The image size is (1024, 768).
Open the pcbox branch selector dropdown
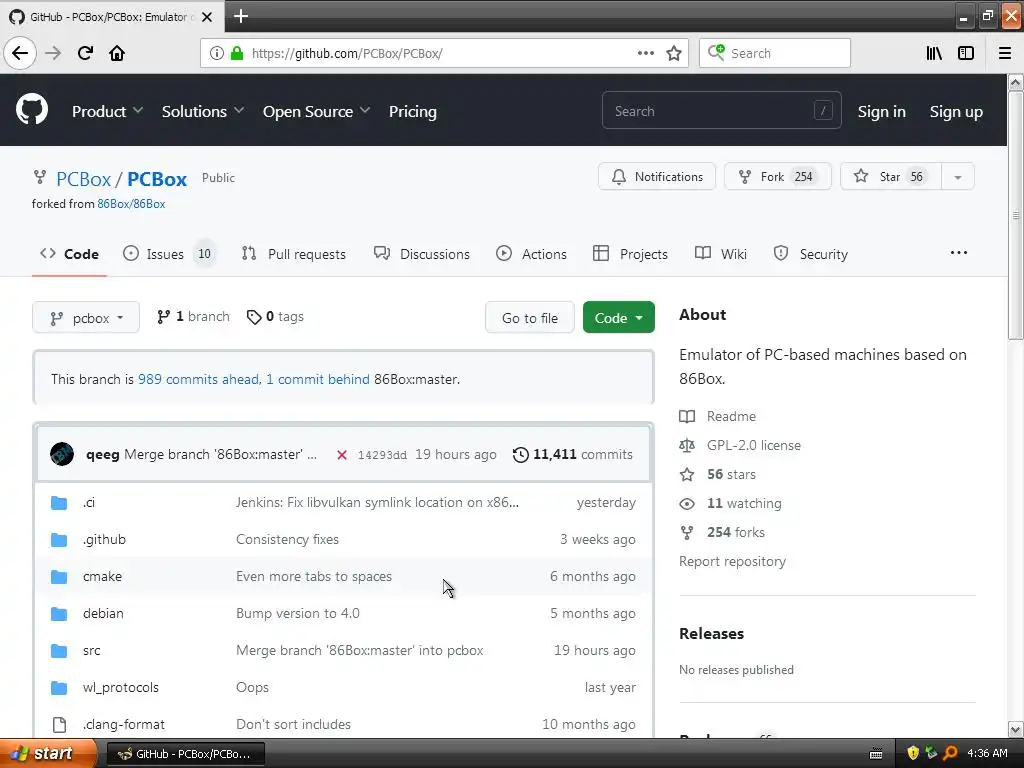[x=86, y=317]
